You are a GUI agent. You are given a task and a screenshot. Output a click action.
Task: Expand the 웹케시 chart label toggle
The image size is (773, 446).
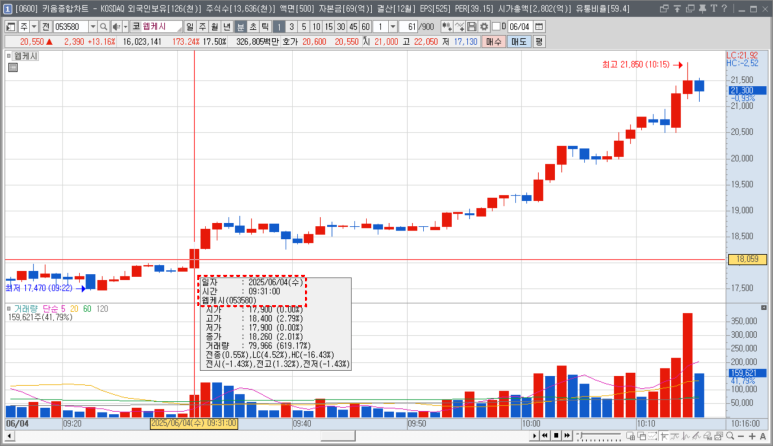coord(8,56)
